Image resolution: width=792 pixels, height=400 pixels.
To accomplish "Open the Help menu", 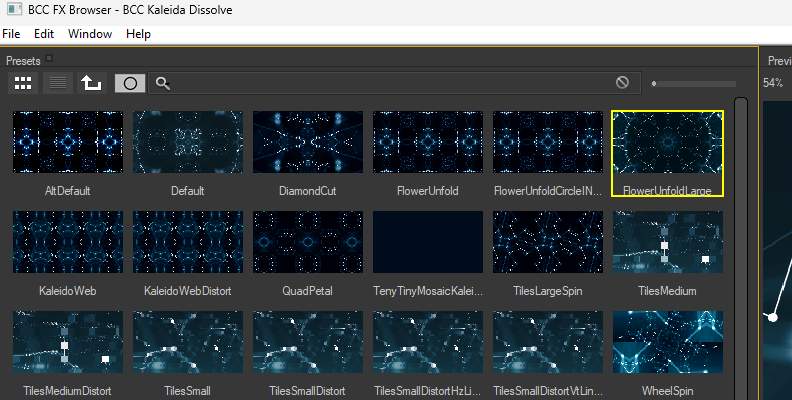I will click(138, 34).
